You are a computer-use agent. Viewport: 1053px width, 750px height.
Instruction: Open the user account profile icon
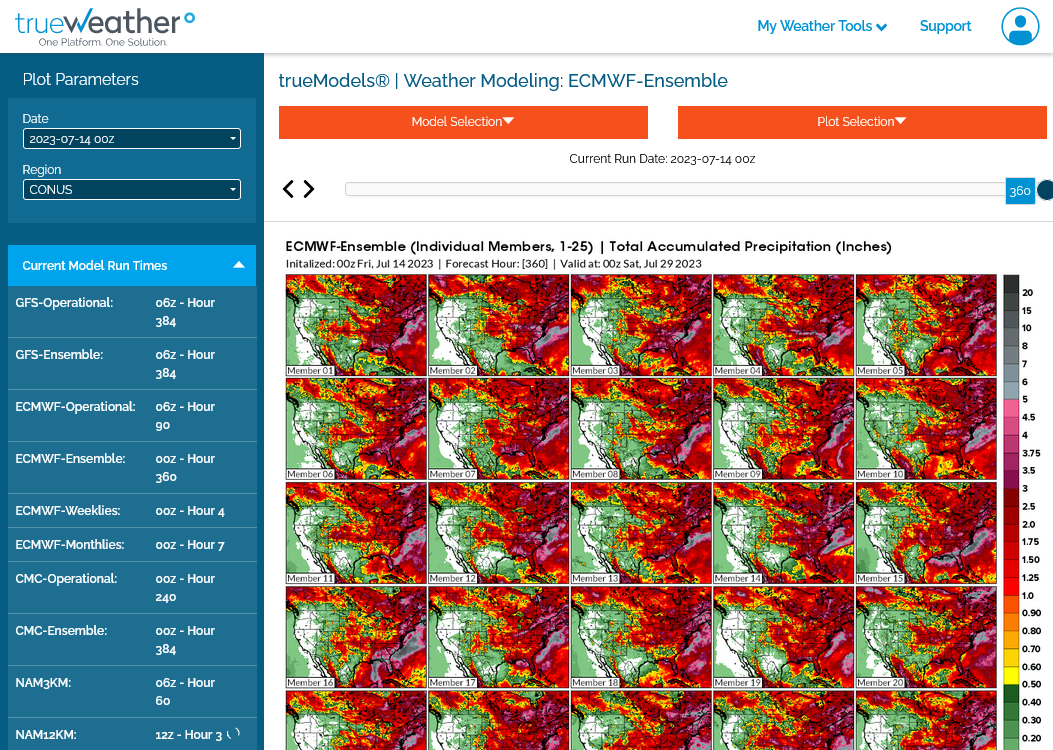1019,26
